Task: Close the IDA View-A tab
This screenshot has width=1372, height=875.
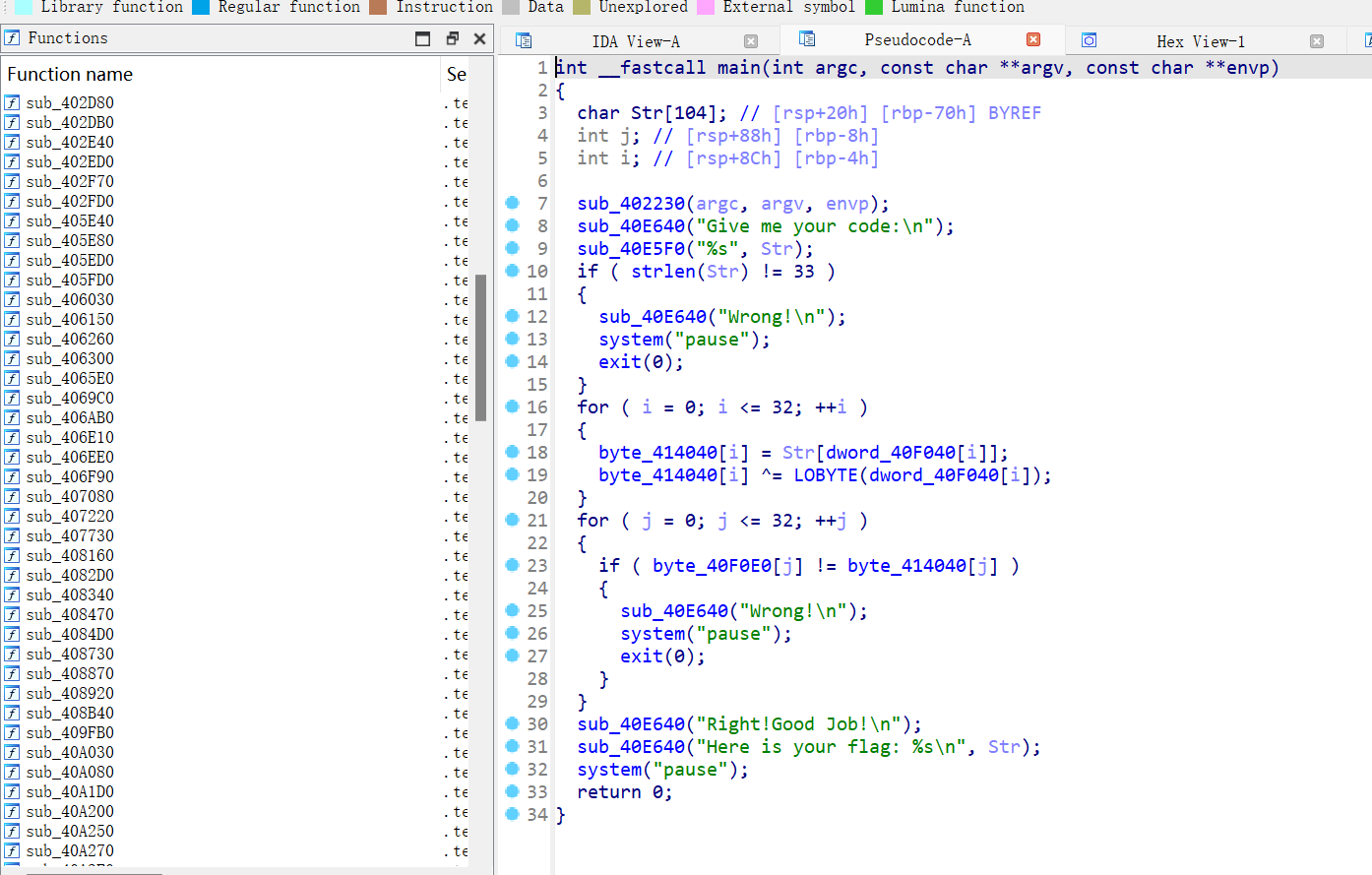Action: click(x=751, y=41)
